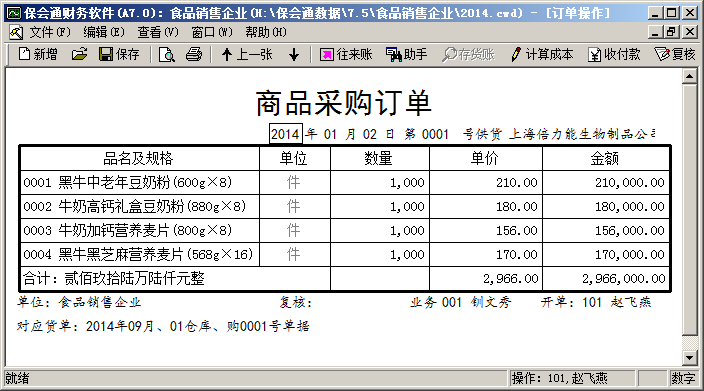Click amount 156,000.00 cell
This screenshot has width=704, height=391.
pos(606,230)
